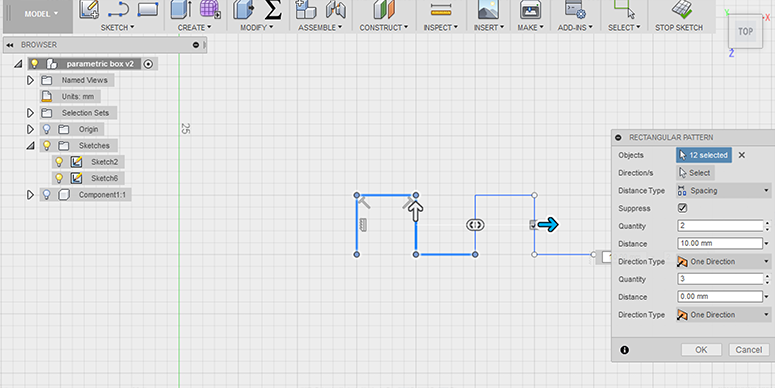The image size is (775, 388).
Task: Click the Offset Plane construct icon
Action: click(384, 9)
